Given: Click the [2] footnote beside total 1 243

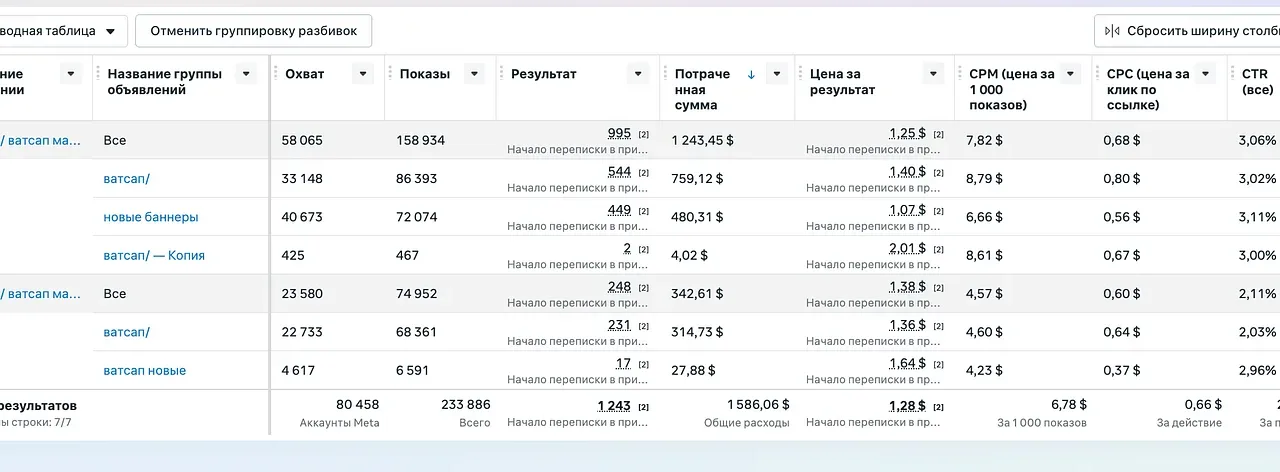Looking at the screenshot, I should point(644,407).
